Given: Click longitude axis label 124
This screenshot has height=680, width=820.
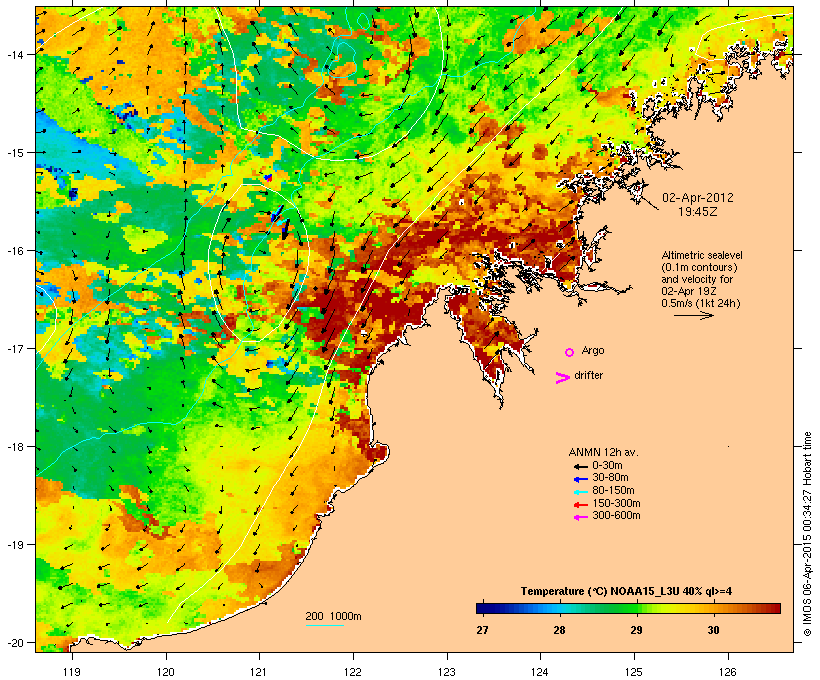Looking at the screenshot, I should tap(540, 672).
